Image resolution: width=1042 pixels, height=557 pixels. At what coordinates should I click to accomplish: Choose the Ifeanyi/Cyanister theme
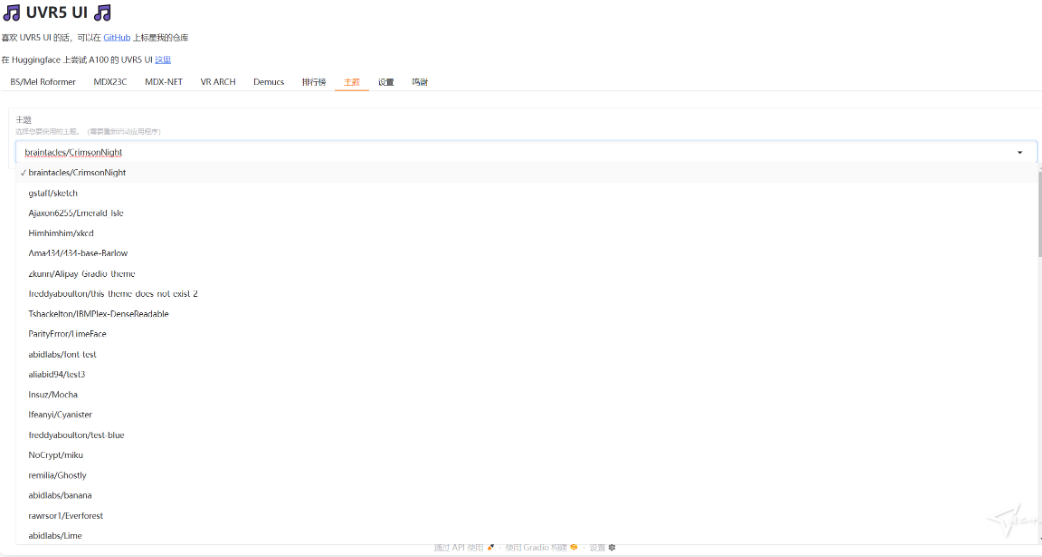click(526, 414)
